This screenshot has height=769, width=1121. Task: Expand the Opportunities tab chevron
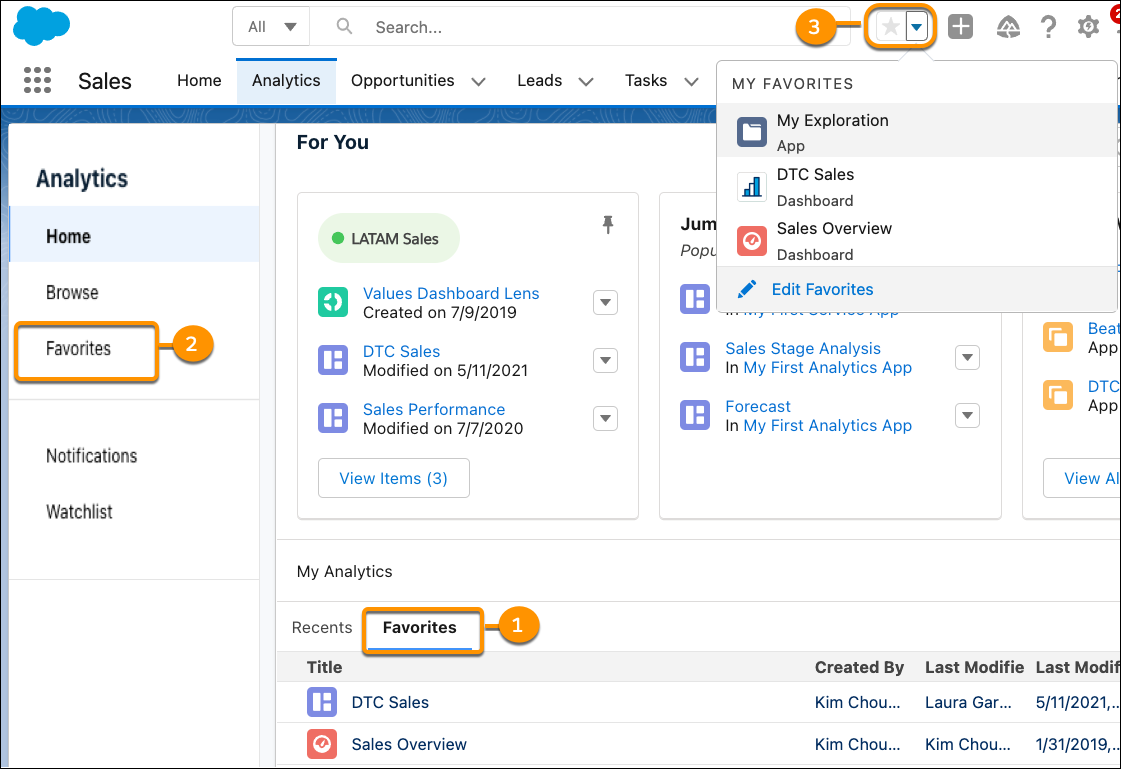478,81
